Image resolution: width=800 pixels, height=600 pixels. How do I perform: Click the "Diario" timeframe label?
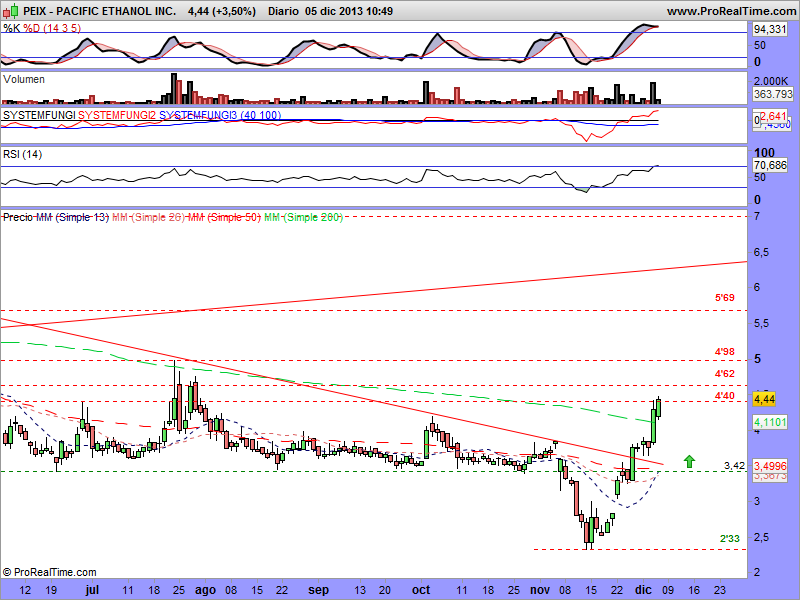pyautogui.click(x=283, y=11)
